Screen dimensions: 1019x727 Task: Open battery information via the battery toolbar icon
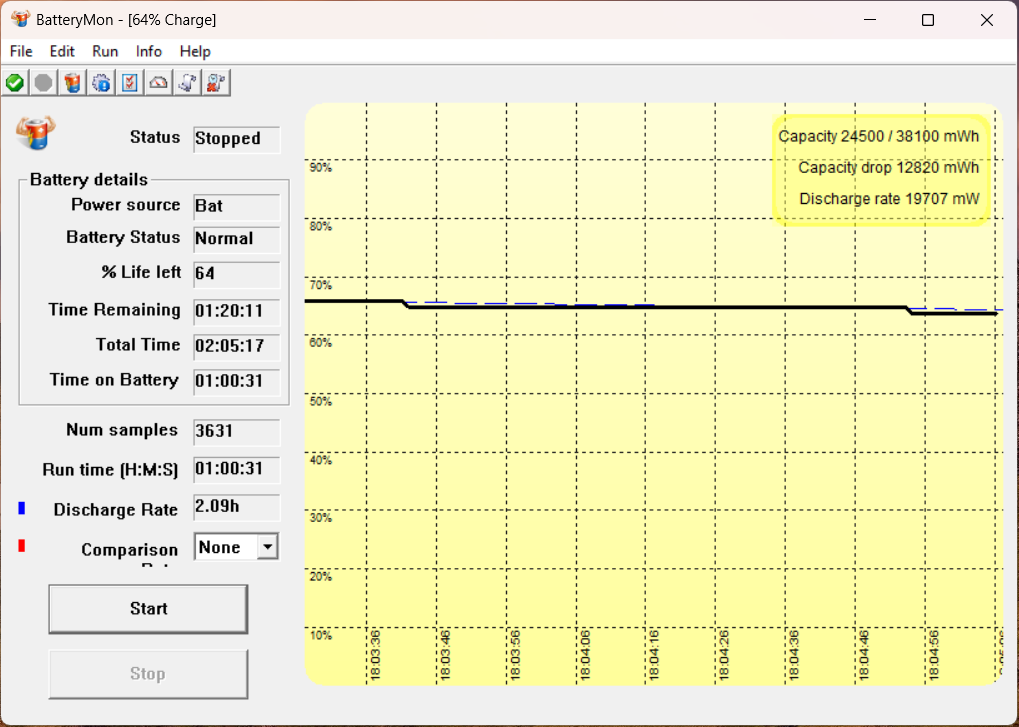click(73, 83)
